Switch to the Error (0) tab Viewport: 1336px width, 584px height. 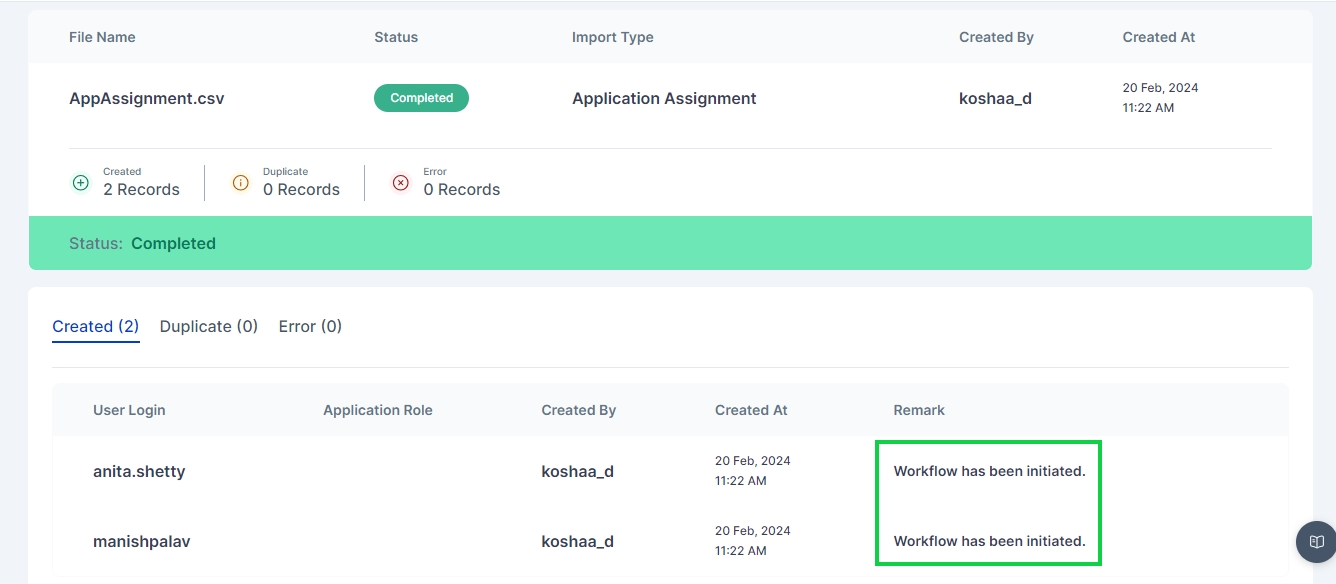pyautogui.click(x=310, y=326)
